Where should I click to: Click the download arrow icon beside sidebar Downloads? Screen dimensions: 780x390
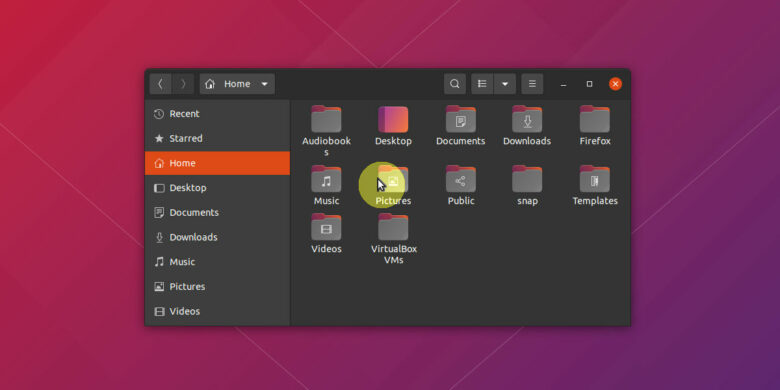coord(159,237)
